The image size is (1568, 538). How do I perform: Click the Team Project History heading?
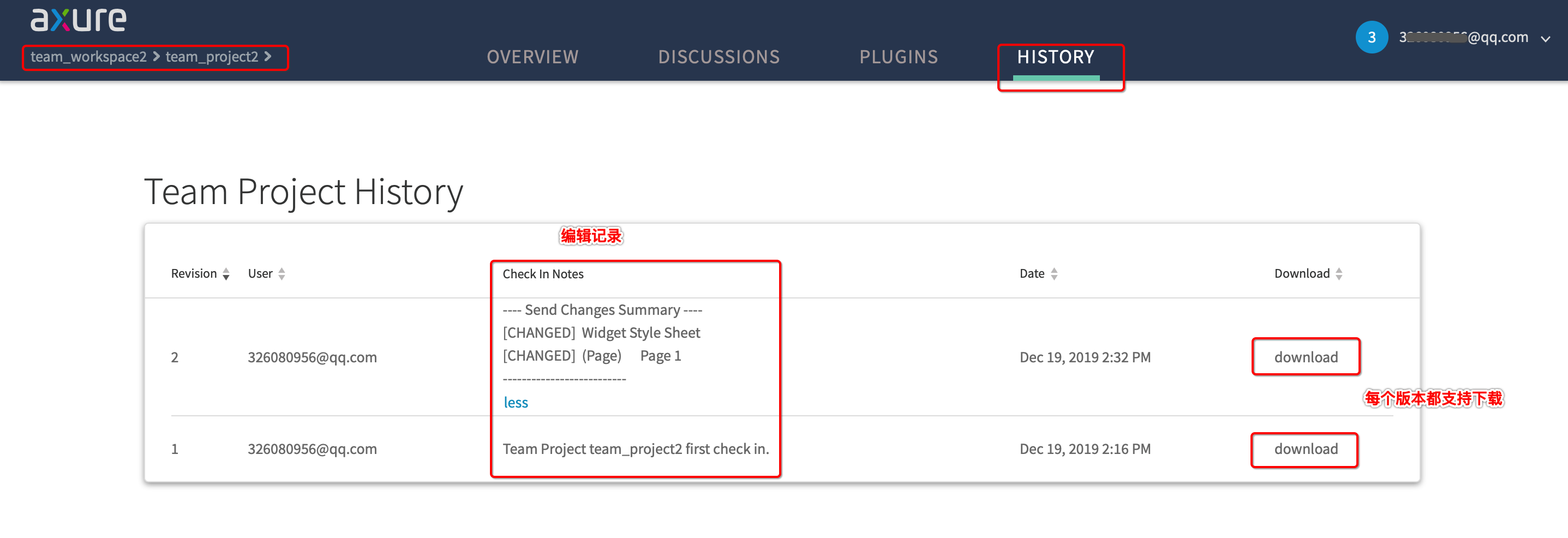pos(303,192)
